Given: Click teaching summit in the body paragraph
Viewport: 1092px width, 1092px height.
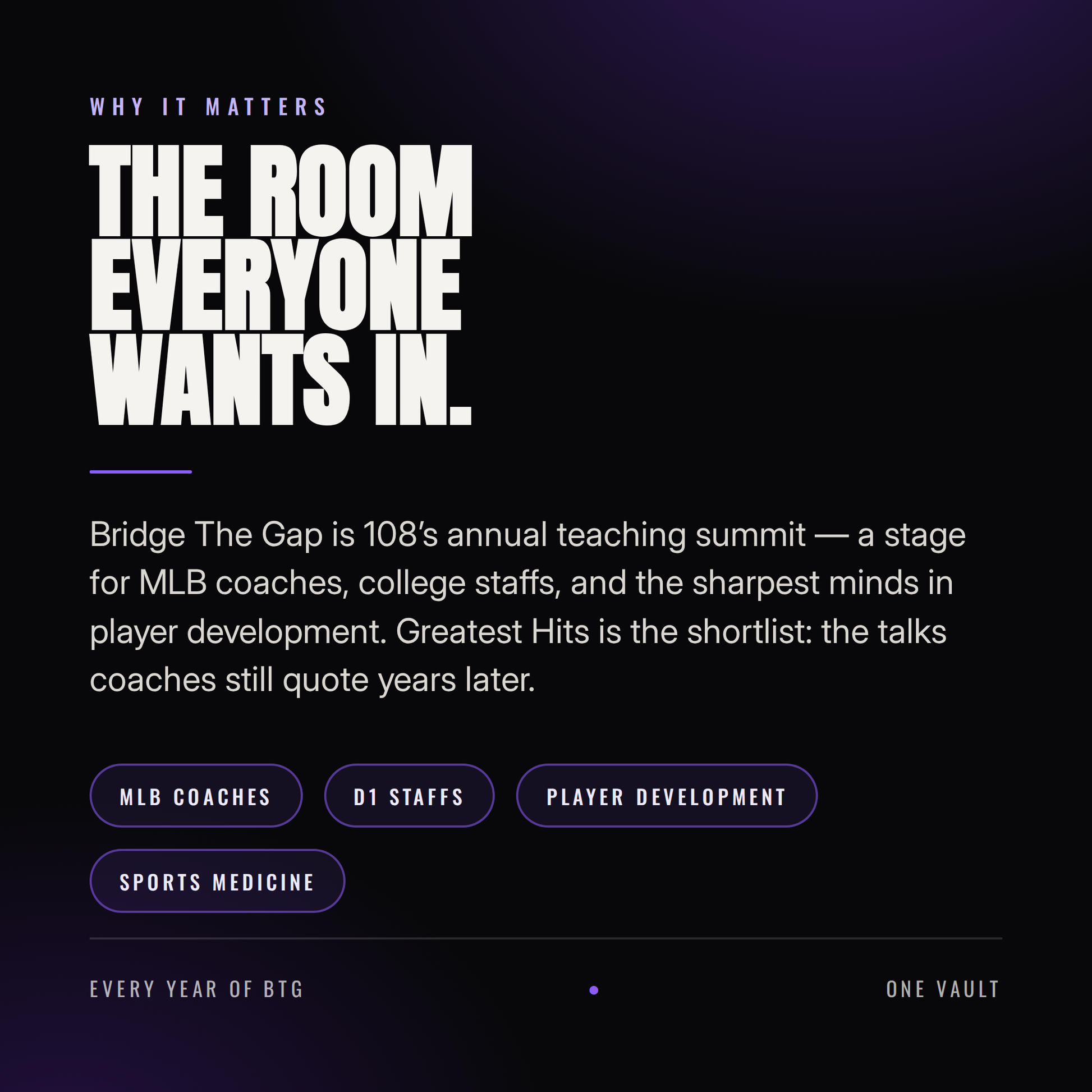Looking at the screenshot, I should [681, 535].
